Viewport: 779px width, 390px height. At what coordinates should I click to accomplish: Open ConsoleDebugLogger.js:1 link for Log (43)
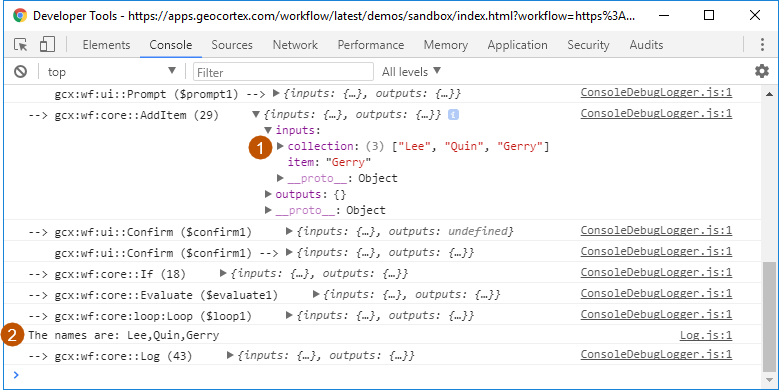656,354
